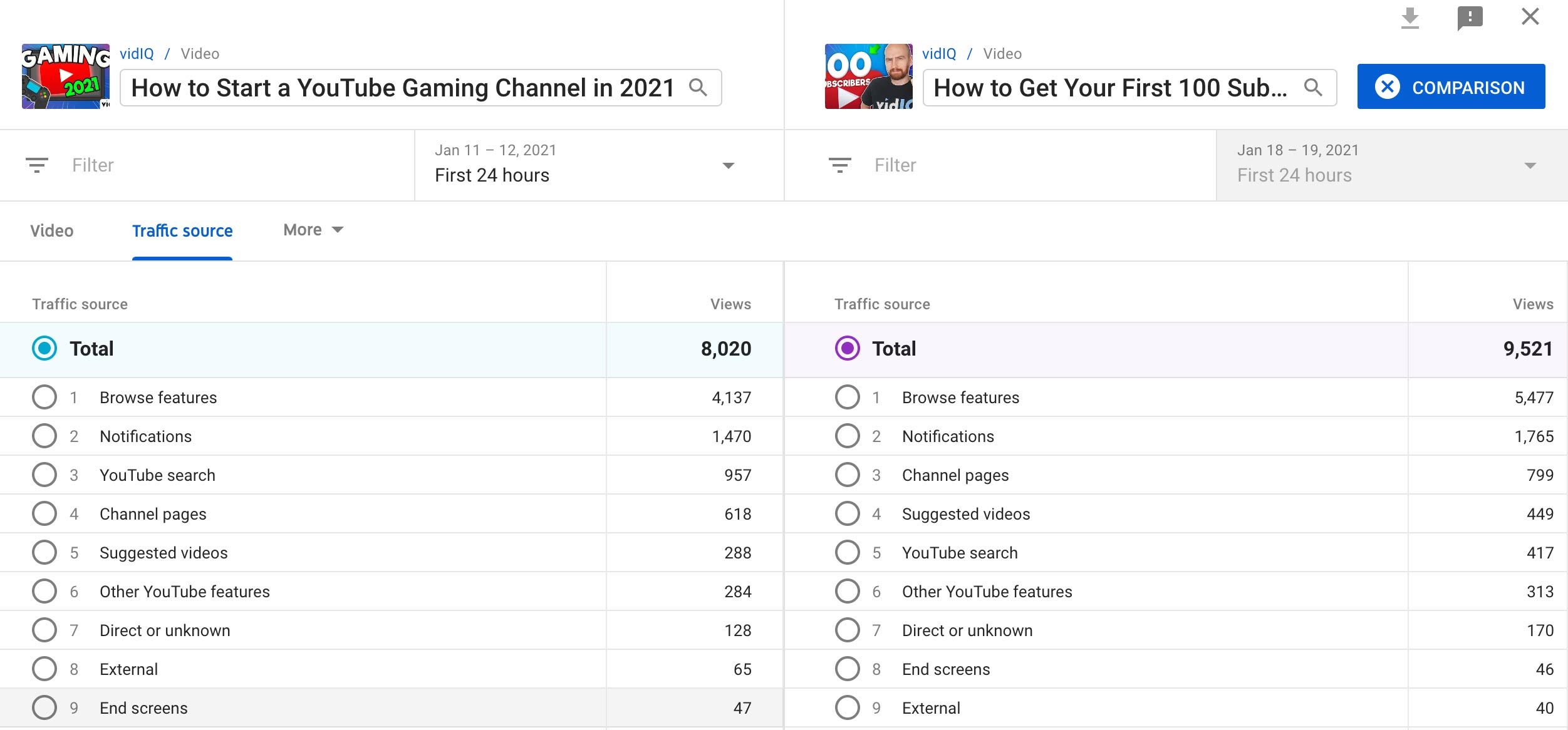Image resolution: width=1568 pixels, height=730 pixels.
Task: Click the vidIQ feedback/report icon
Action: coord(1470,19)
